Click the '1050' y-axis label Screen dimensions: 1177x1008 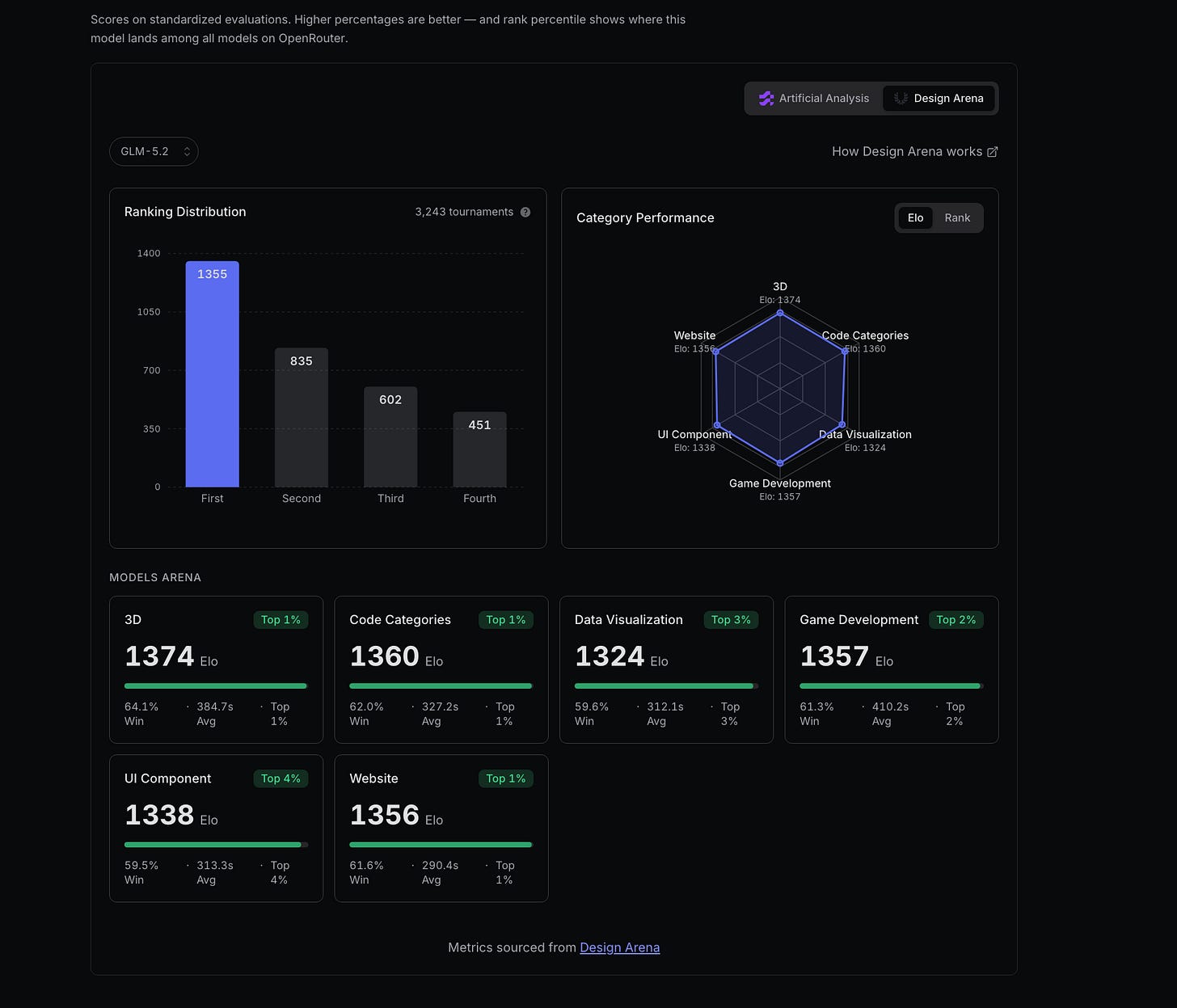pyautogui.click(x=149, y=312)
